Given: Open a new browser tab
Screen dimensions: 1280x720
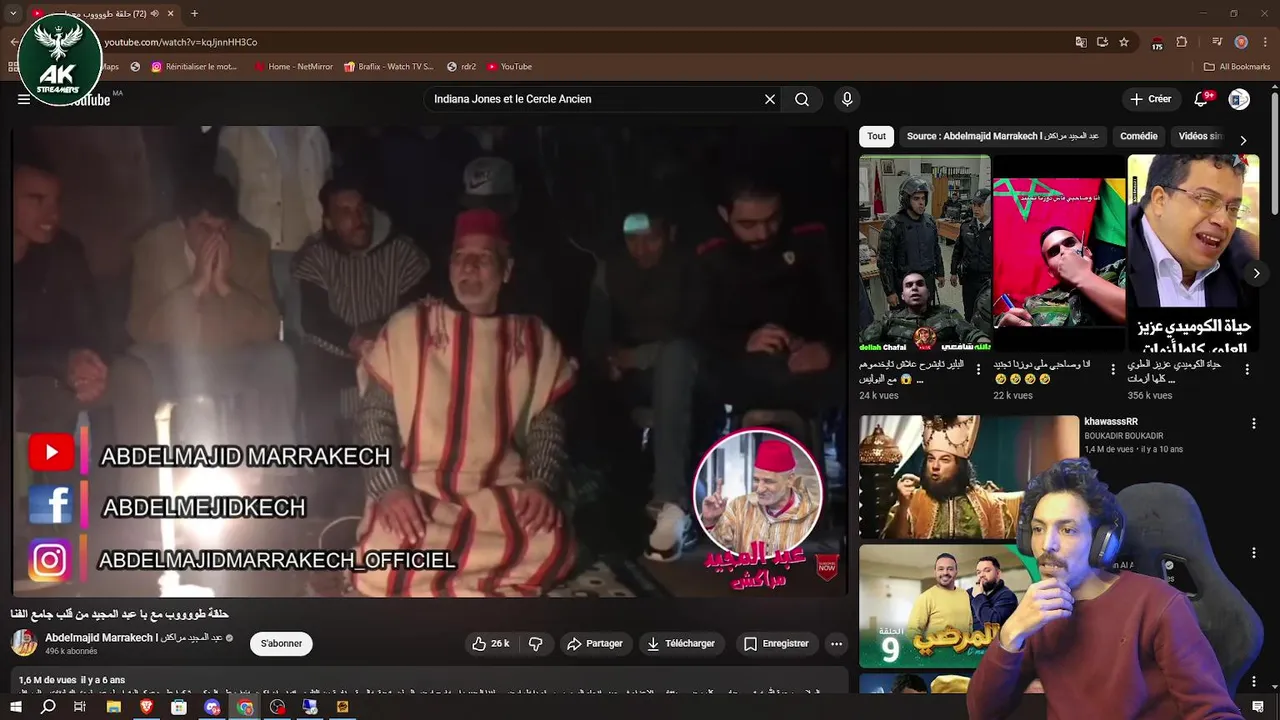Looking at the screenshot, I should pyautogui.click(x=194, y=14).
